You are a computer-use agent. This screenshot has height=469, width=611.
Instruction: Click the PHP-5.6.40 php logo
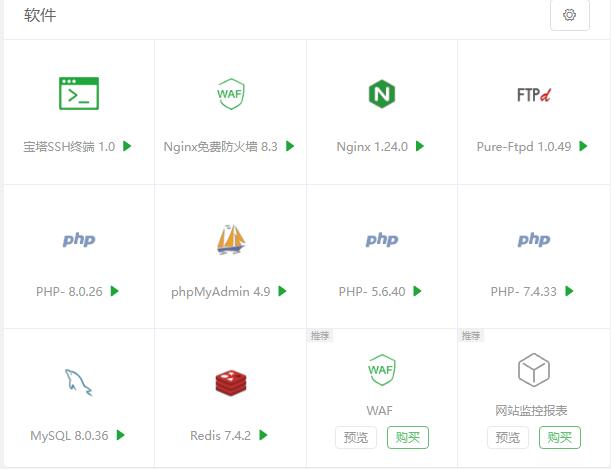382,239
